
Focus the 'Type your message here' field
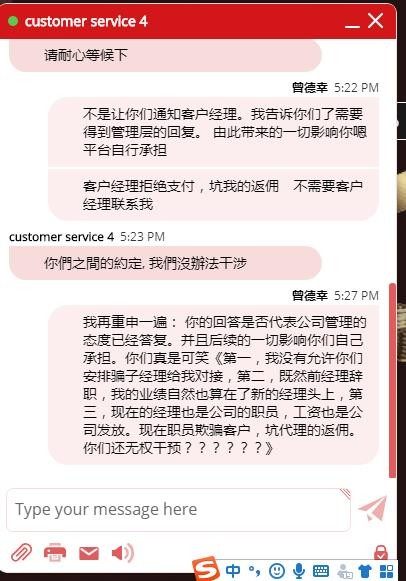179,509
